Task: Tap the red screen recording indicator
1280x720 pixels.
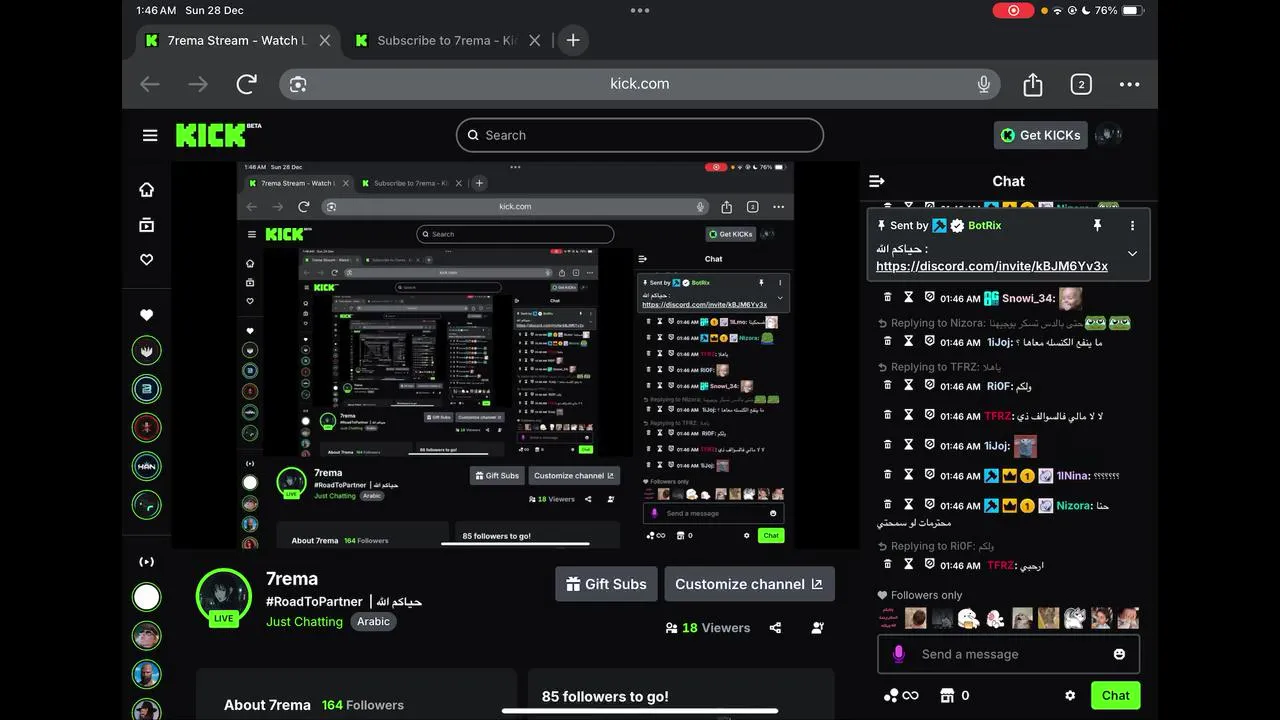Action: pyautogui.click(x=1013, y=10)
